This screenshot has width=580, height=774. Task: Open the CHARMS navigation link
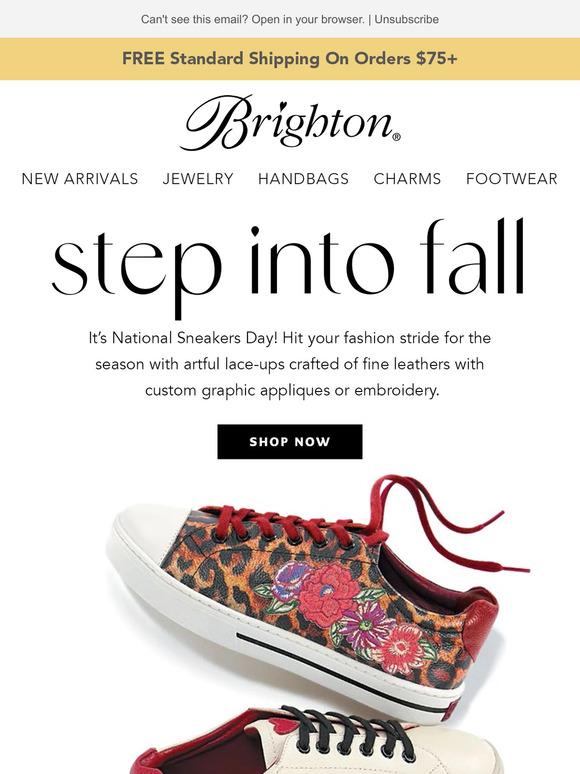click(x=407, y=179)
